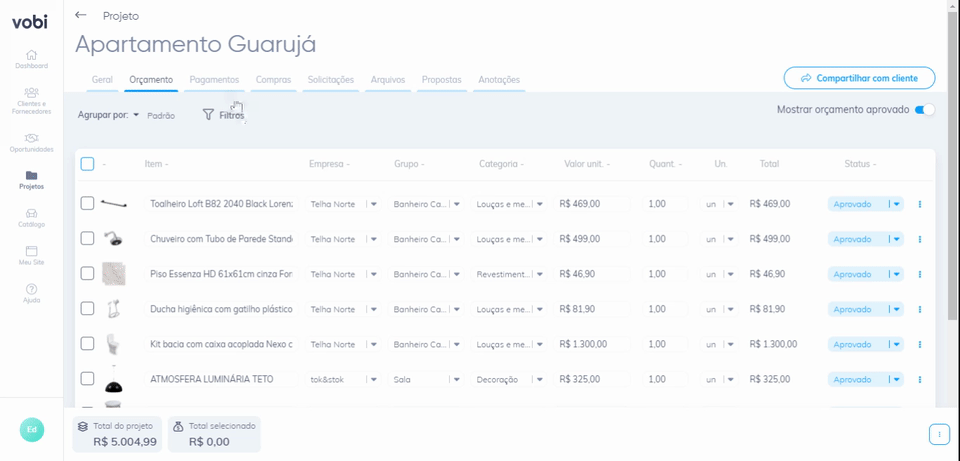Switch to the Solicitações tab
This screenshot has width=960, height=461.
[x=331, y=80]
